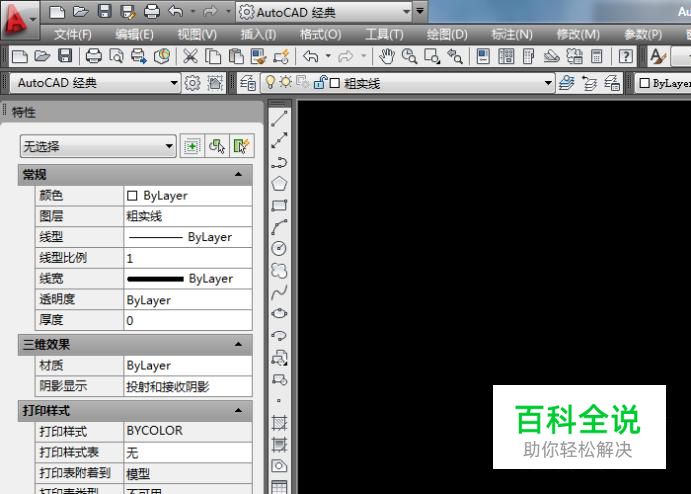Select the Pan hand tool
Image resolution: width=691 pixels, height=494 pixels.
(387, 56)
